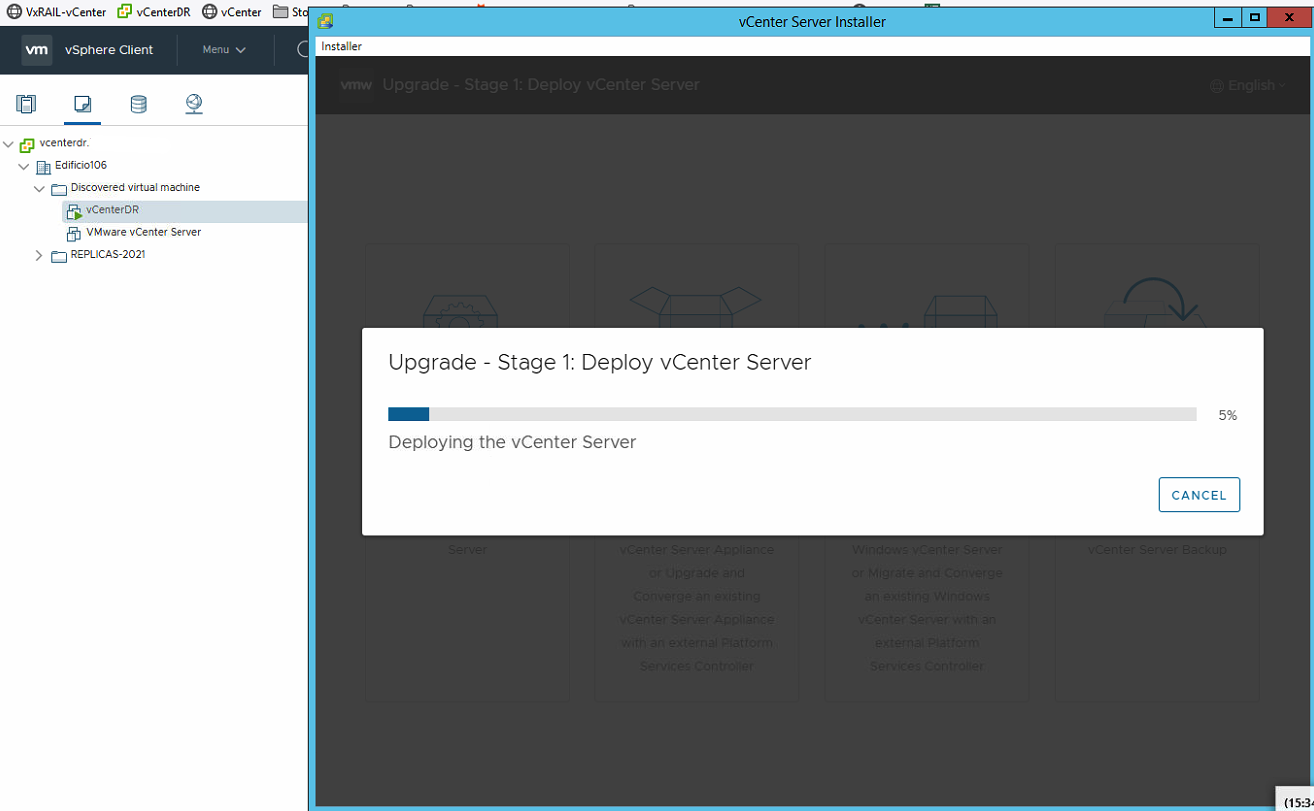
Task: Select the REPLICAS-2021 folder label
Action: (108, 254)
